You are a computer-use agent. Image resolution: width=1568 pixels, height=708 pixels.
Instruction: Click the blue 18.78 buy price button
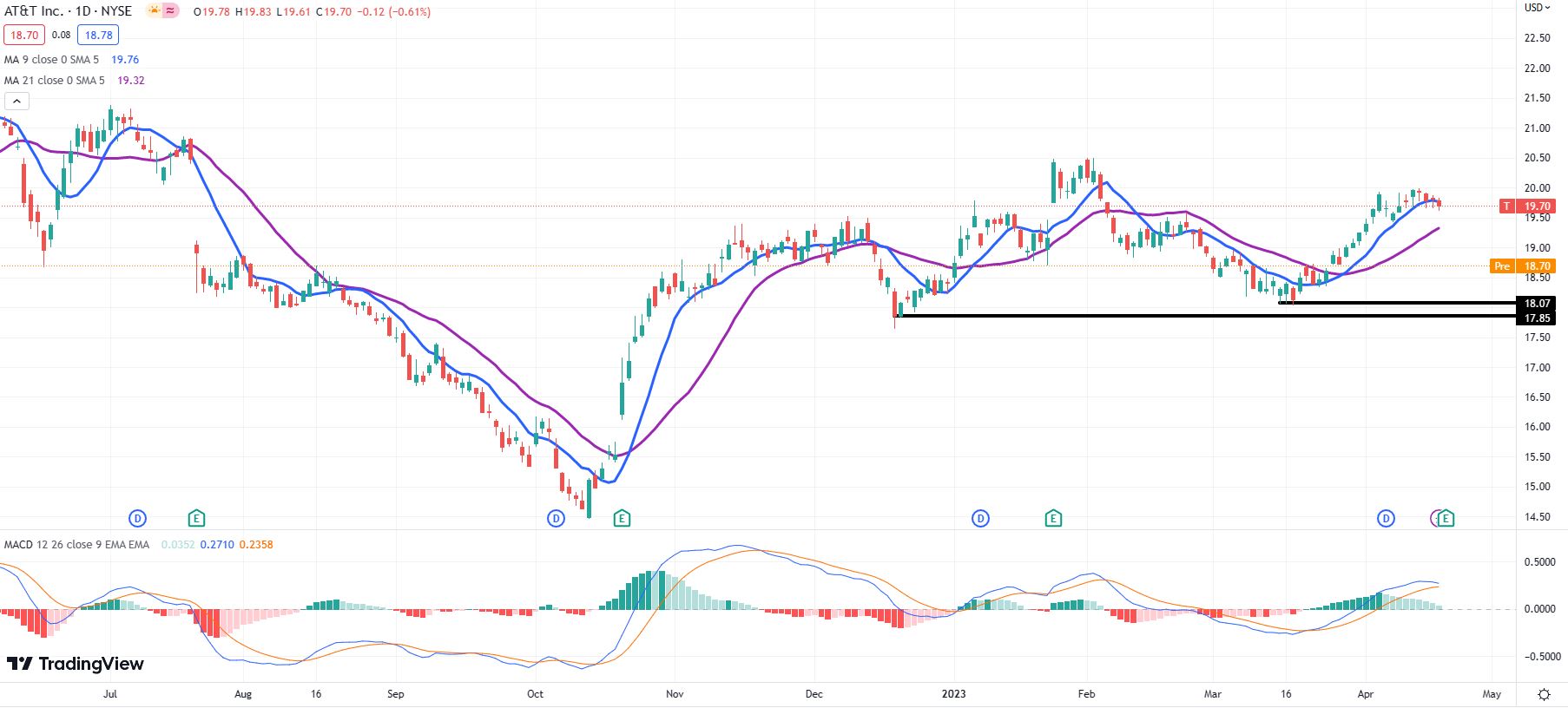coord(98,36)
